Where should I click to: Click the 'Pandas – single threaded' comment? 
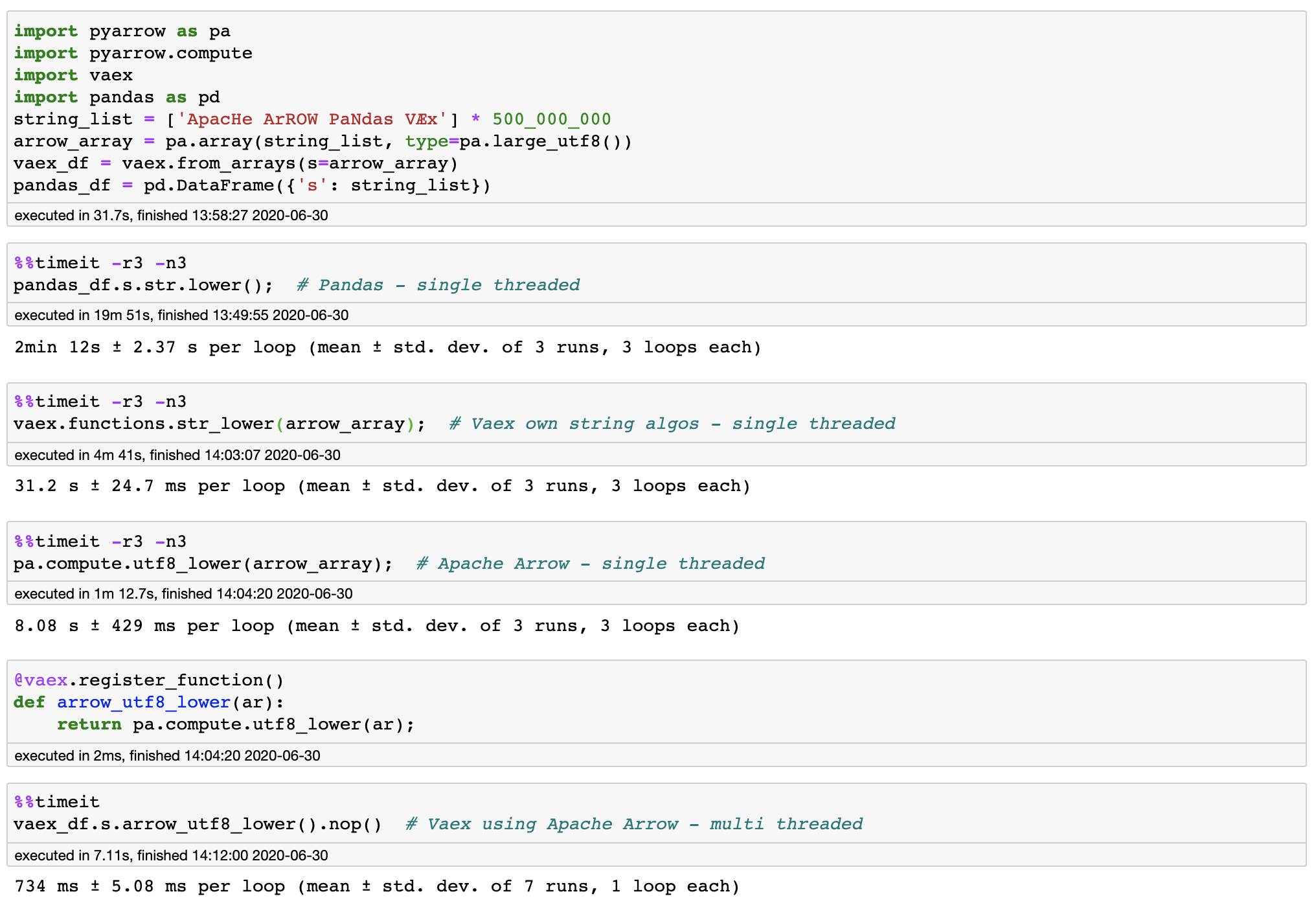click(438, 285)
